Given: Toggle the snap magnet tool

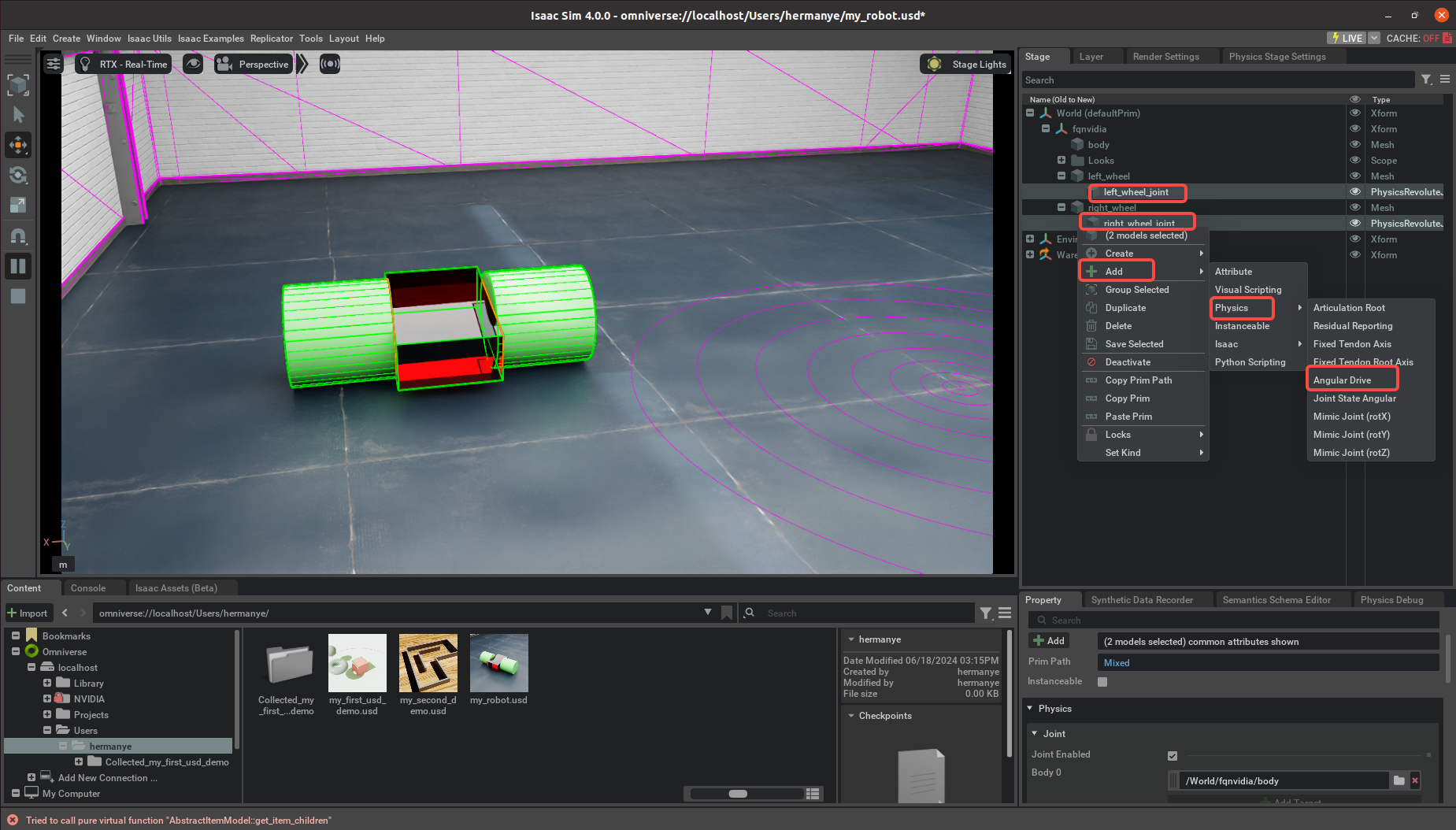Looking at the screenshot, I should [18, 235].
